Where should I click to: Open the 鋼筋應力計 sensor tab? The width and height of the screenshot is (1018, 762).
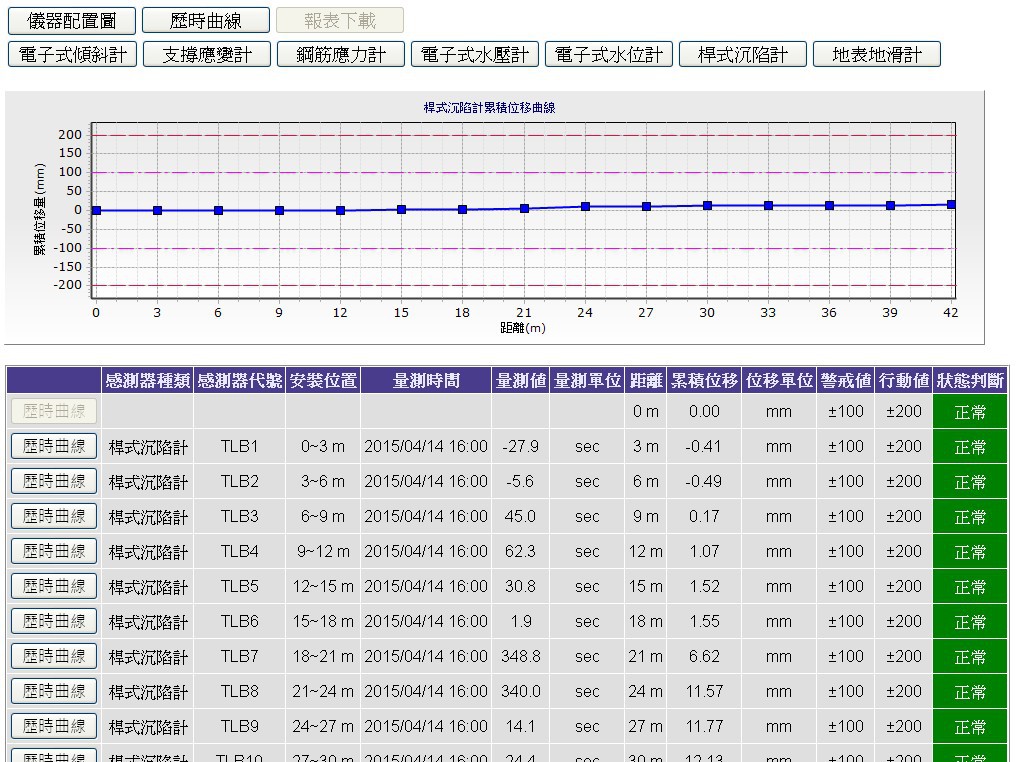[x=341, y=55]
